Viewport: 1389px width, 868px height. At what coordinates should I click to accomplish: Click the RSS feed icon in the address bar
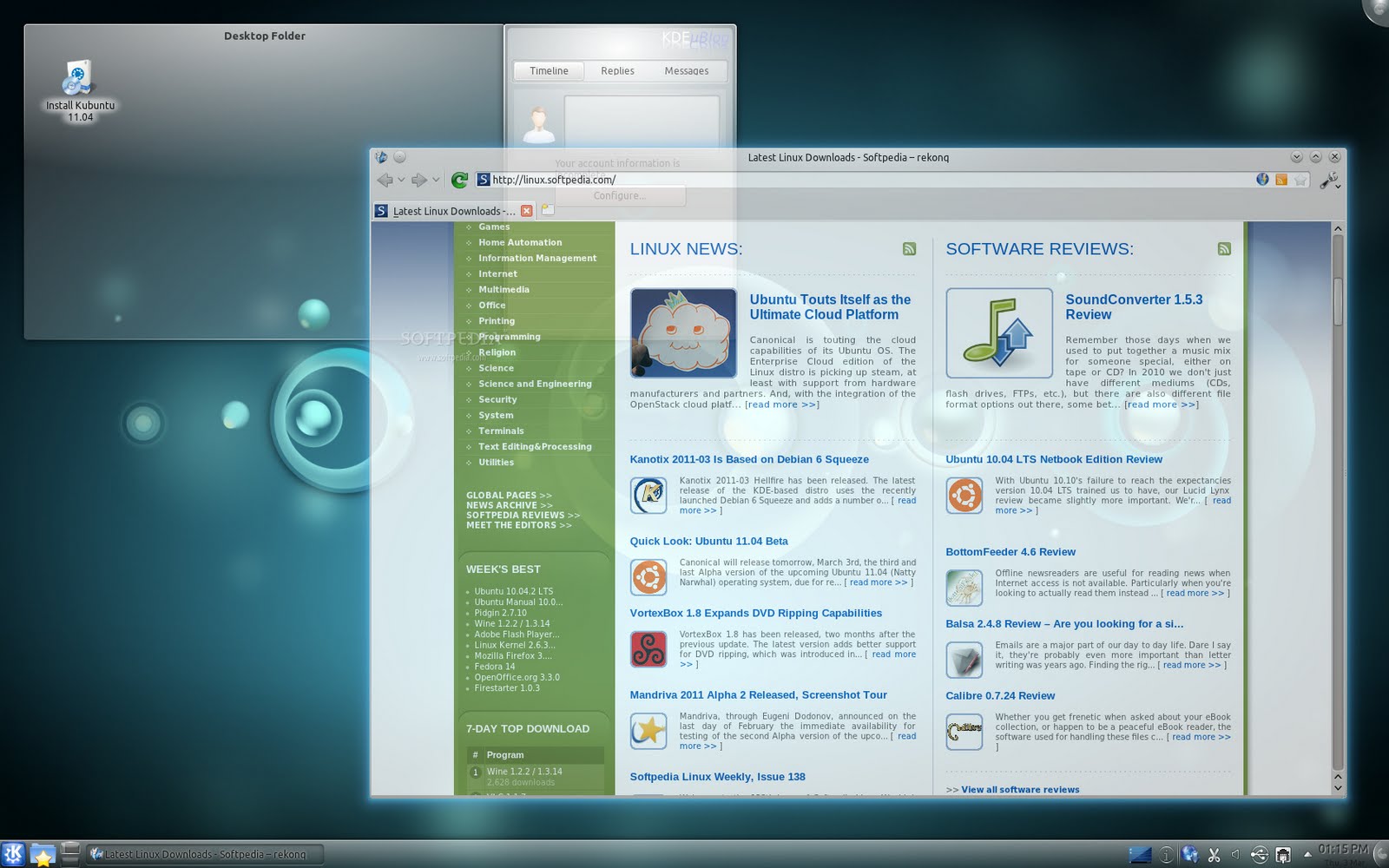pyautogui.click(x=1281, y=180)
